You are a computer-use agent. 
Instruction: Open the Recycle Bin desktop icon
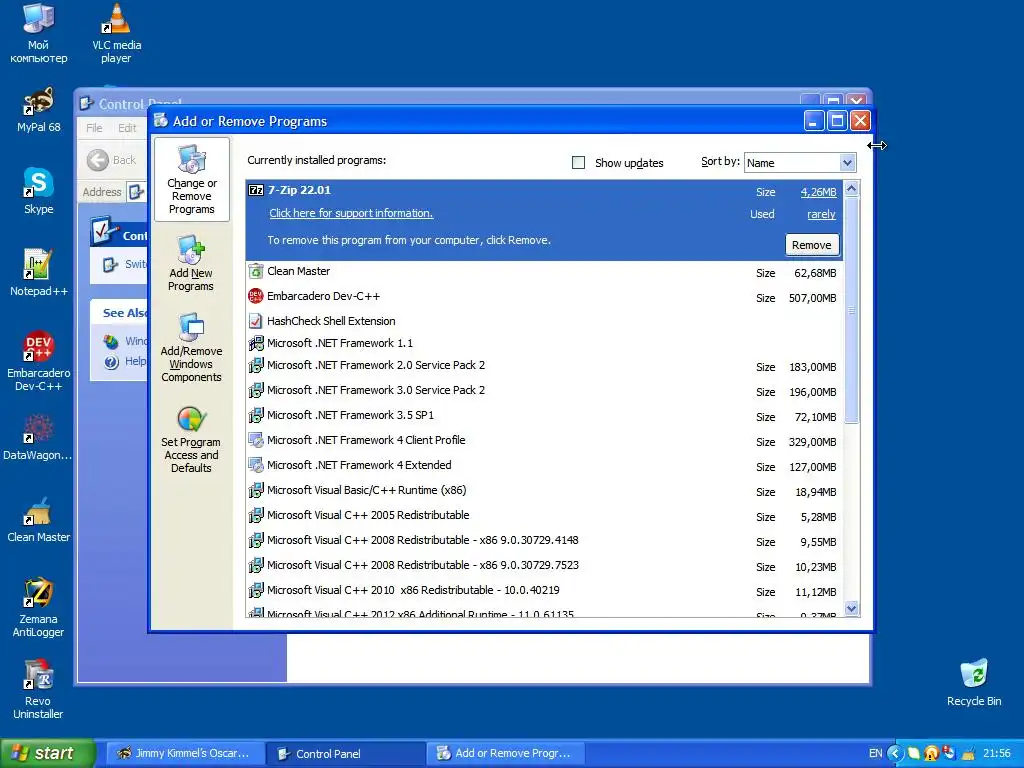[x=974, y=675]
